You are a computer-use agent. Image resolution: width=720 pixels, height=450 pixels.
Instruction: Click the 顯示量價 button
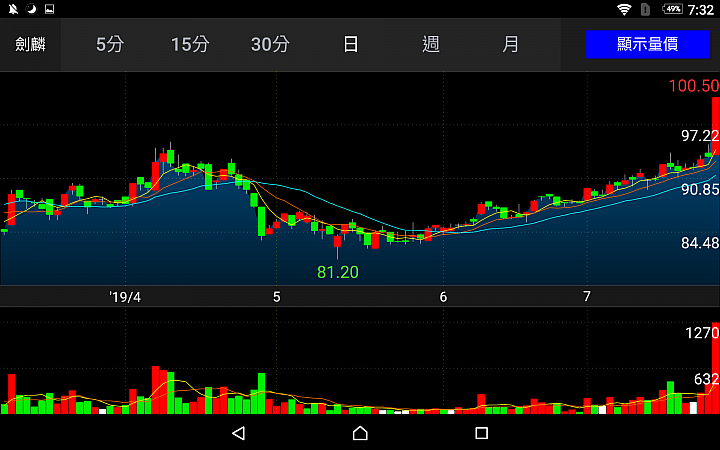coord(647,45)
